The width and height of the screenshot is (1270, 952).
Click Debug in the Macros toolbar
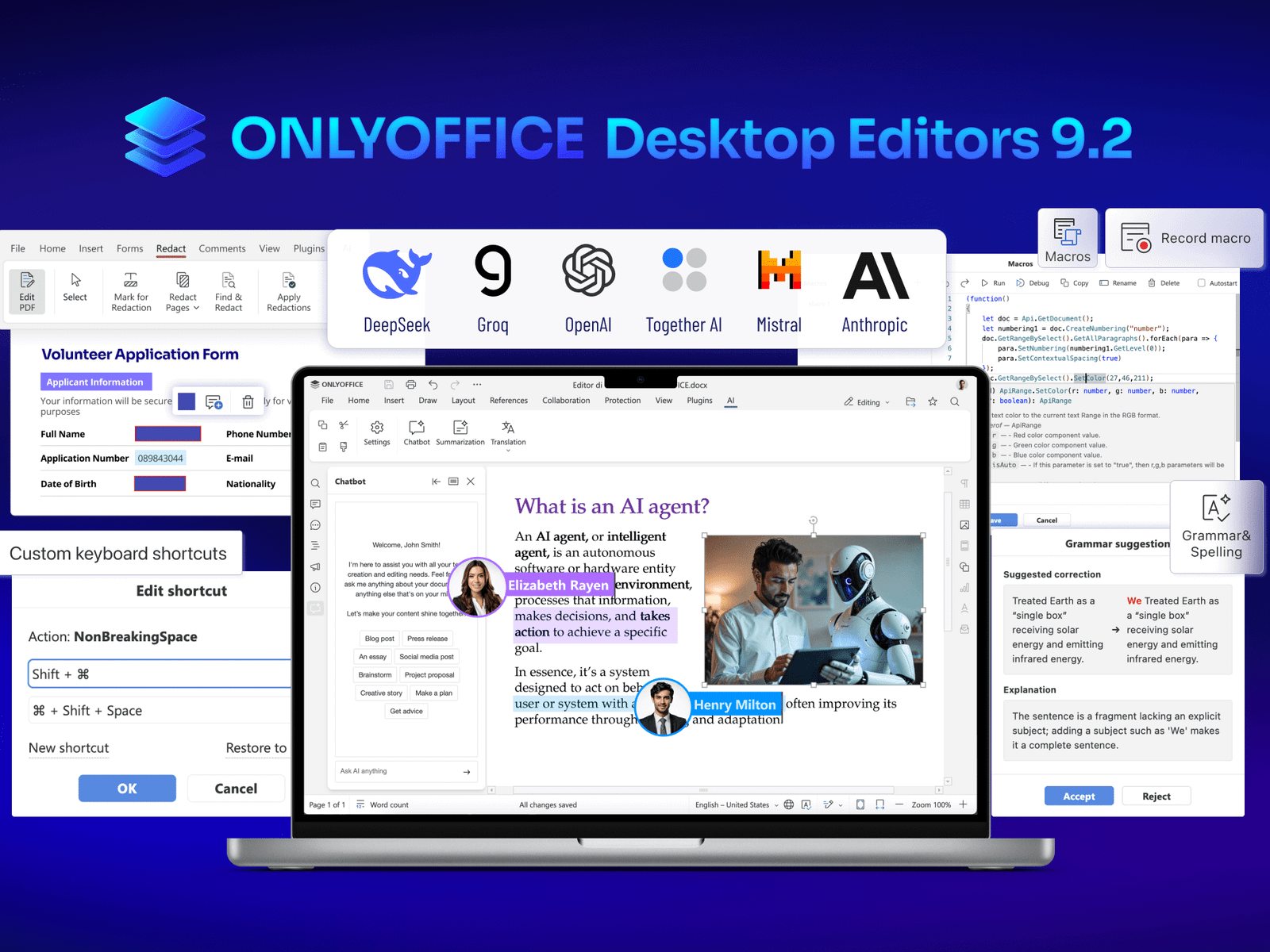pyautogui.click(x=1033, y=283)
